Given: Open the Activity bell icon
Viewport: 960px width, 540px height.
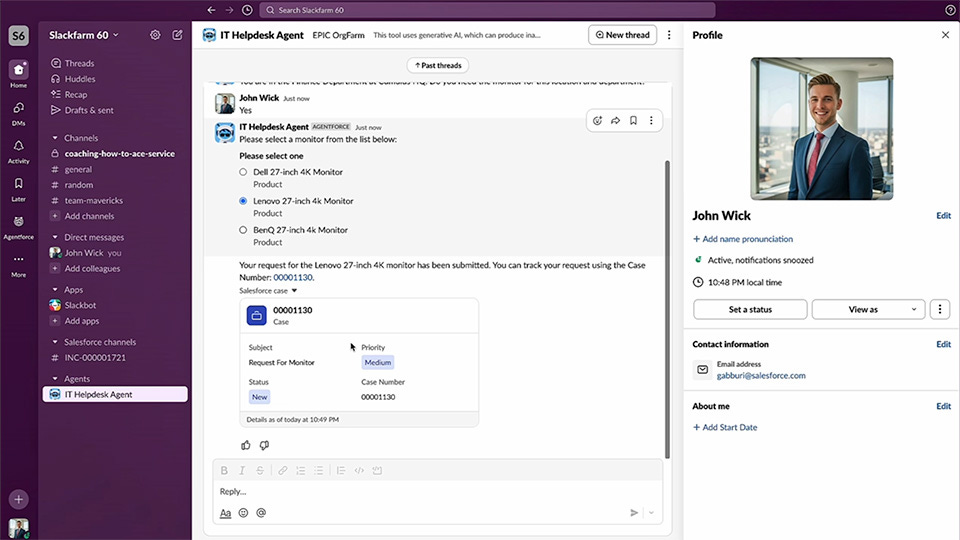Looking at the screenshot, I should coord(18,146).
